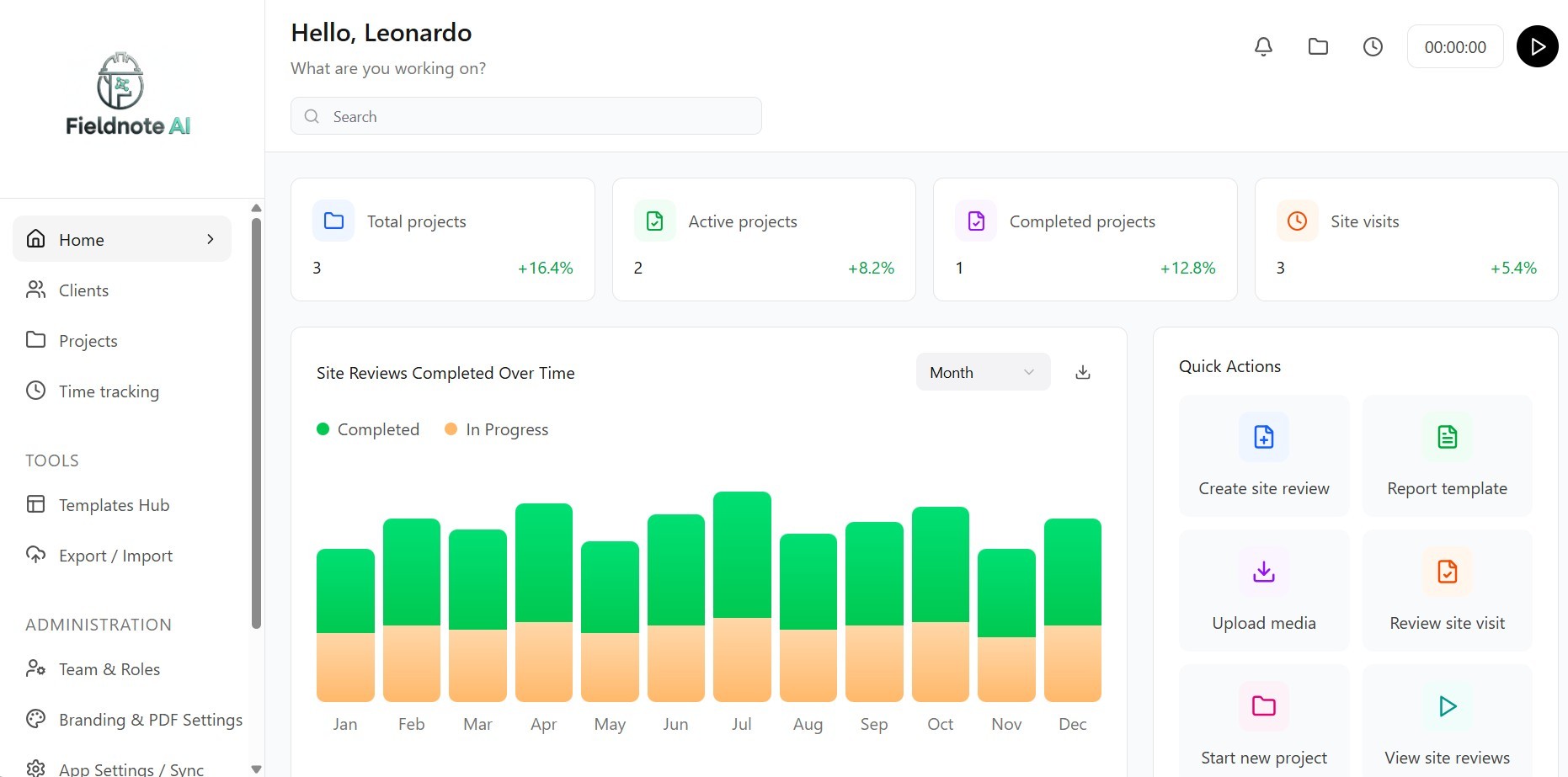Toggle Completed legend item

pos(368,429)
